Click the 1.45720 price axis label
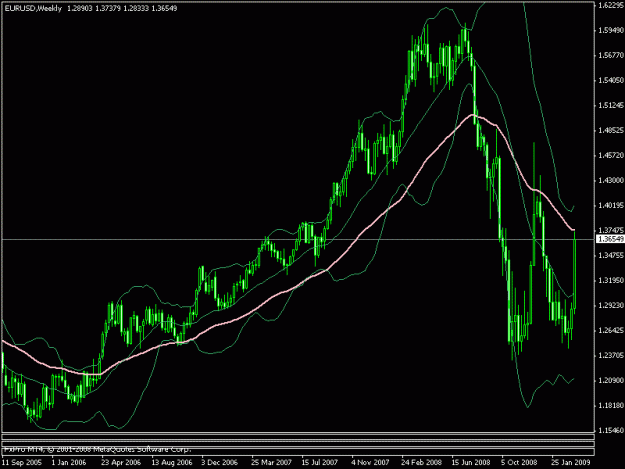This screenshot has height=469, width=625. point(611,155)
